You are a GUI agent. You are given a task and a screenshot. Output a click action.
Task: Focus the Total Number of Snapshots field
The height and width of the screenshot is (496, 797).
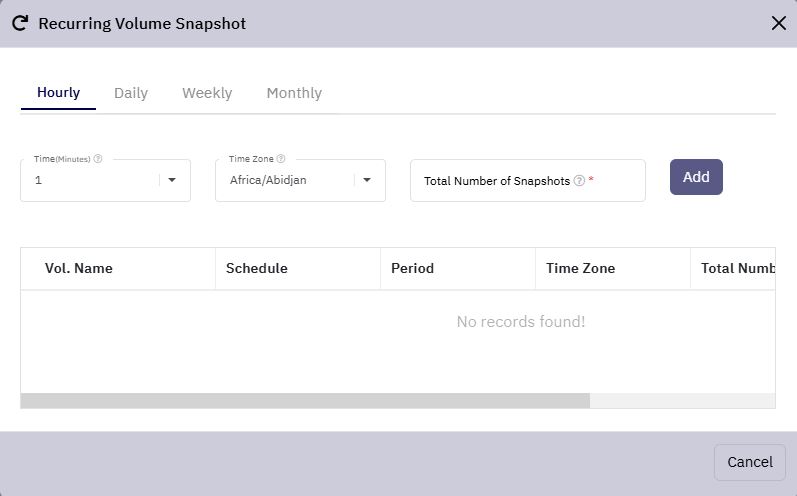coord(528,180)
